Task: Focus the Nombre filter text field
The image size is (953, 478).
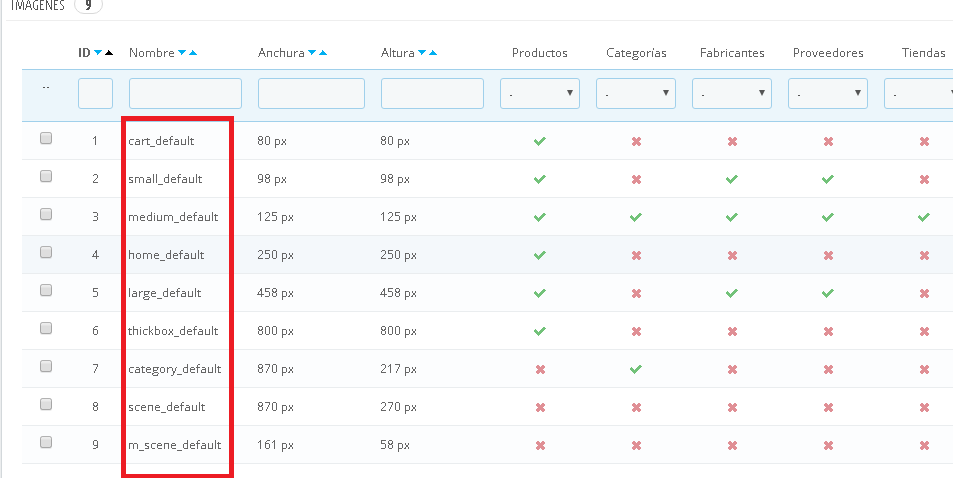Action: click(x=185, y=94)
